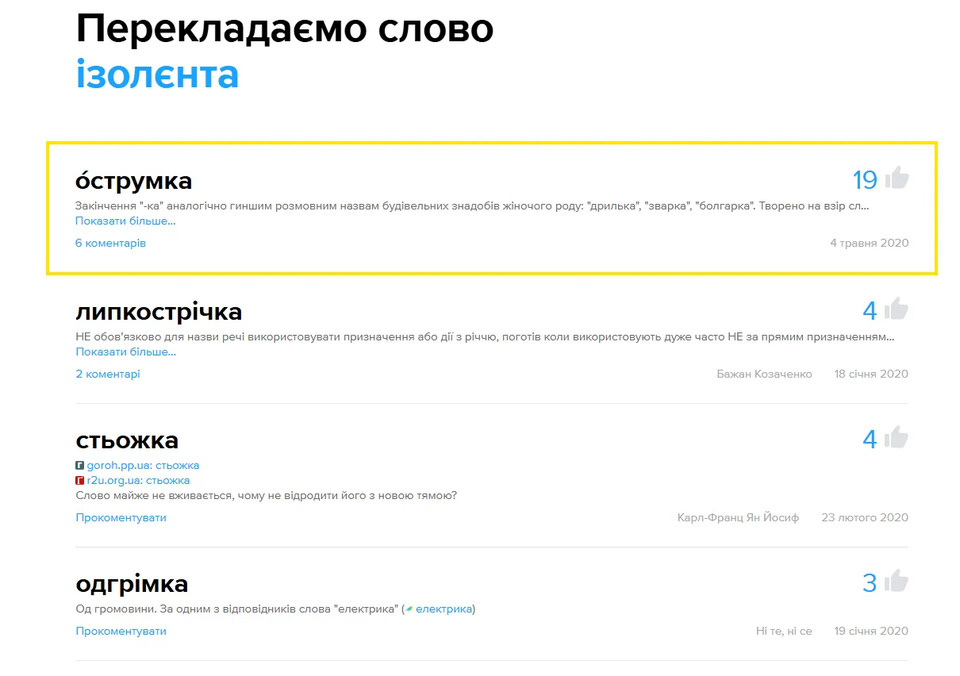Open author profile Карл-Франц Ян Йосиф
Screen dimensions: 960x676
(738, 518)
